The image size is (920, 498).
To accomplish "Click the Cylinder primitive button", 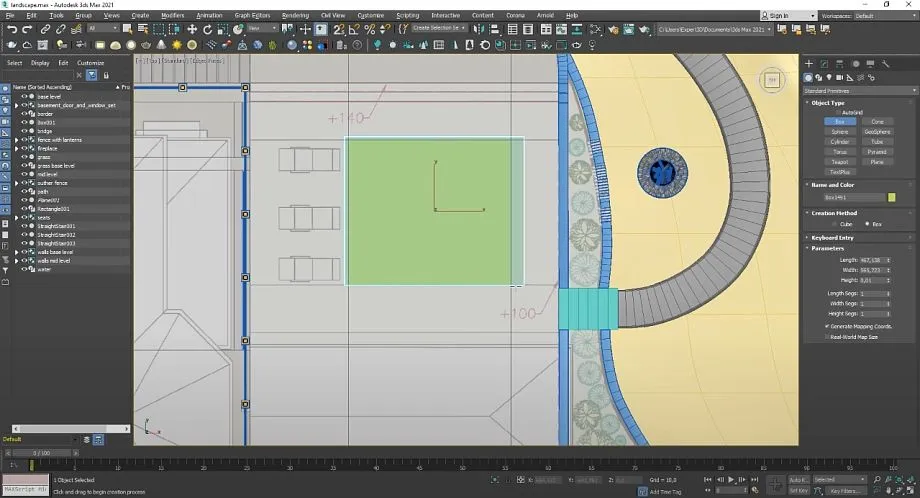I will (840, 142).
